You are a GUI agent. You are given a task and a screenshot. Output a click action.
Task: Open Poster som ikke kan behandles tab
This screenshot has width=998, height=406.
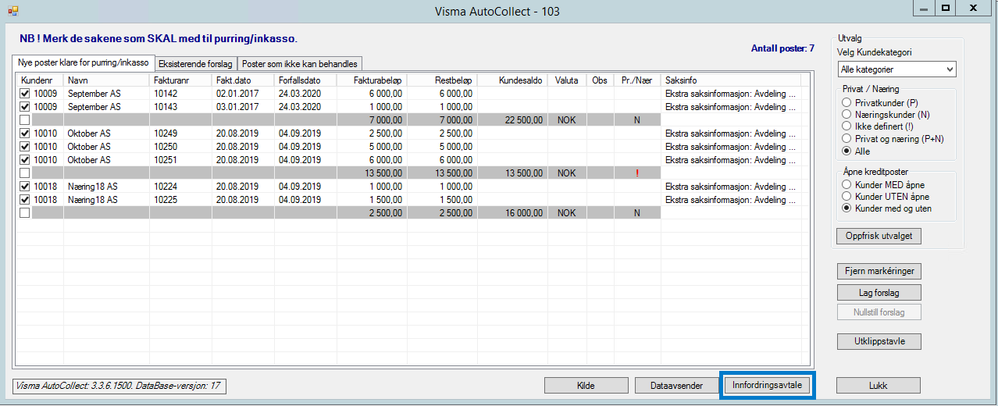(300, 64)
